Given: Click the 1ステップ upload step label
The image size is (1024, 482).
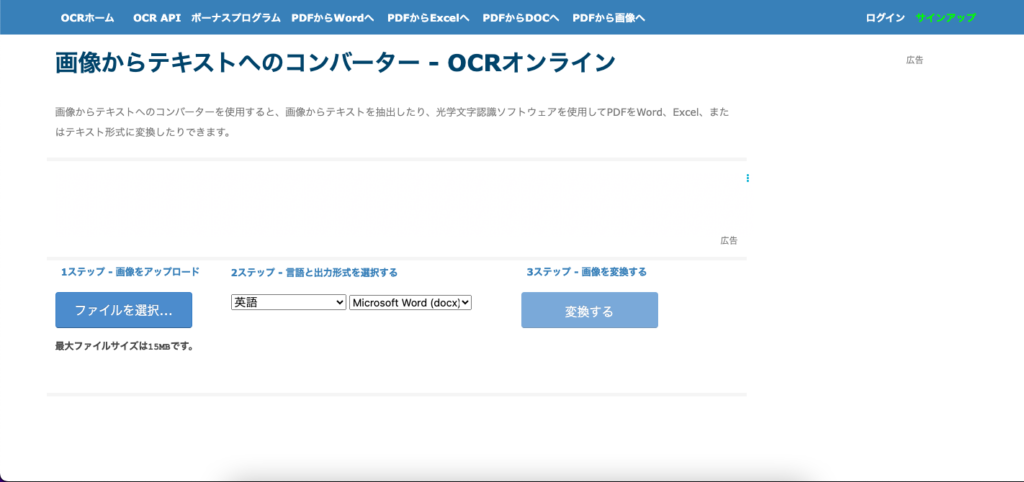Looking at the screenshot, I should pyautogui.click(x=130, y=272).
